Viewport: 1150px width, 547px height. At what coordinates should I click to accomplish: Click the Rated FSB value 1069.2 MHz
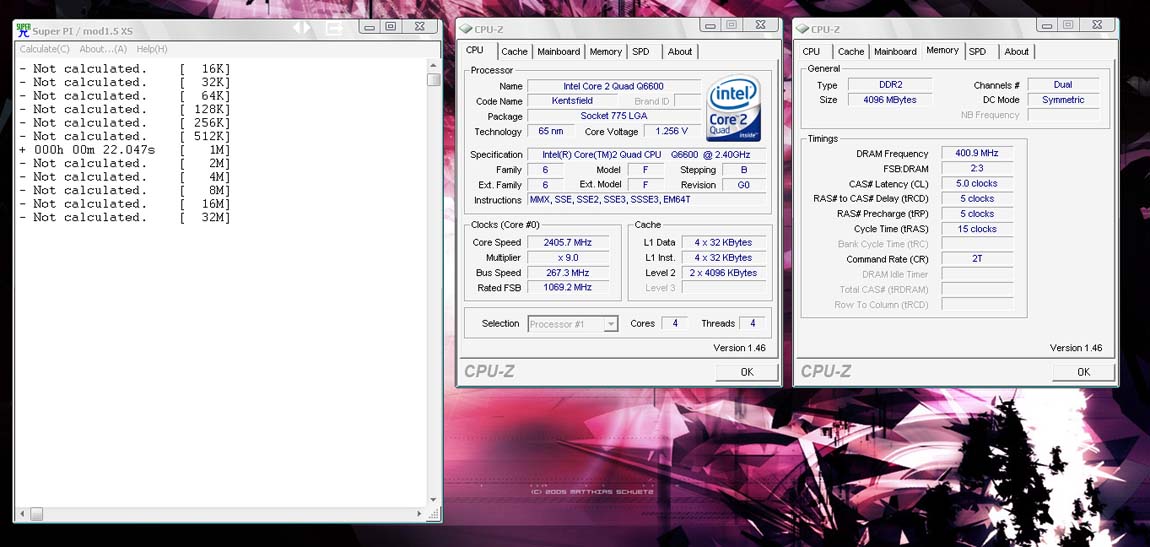click(x=568, y=287)
